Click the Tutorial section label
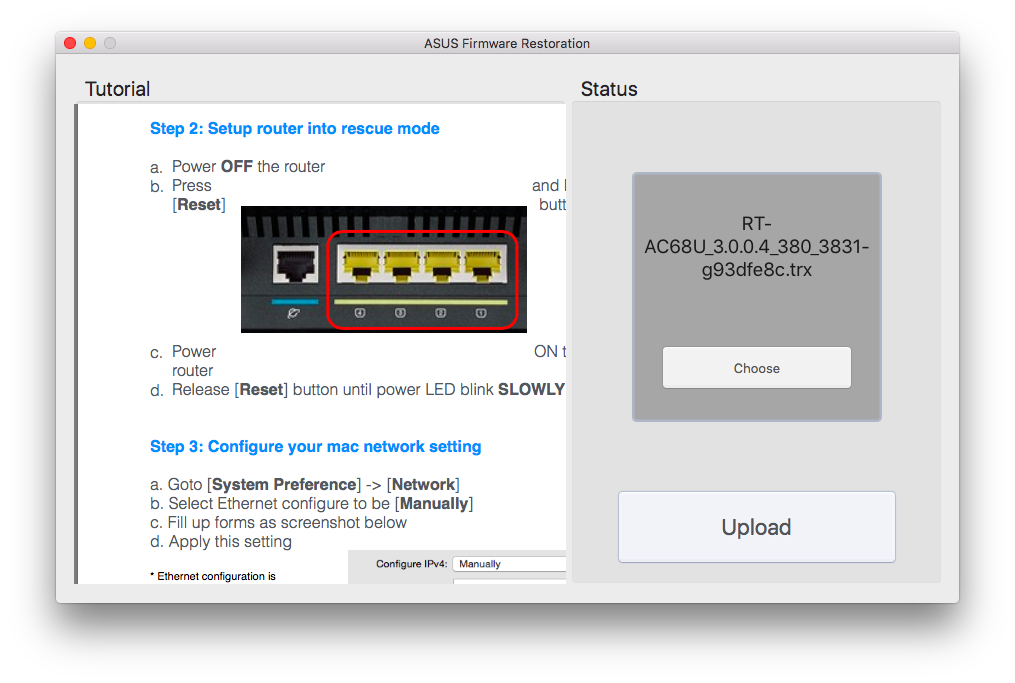The image size is (1015, 683). point(117,89)
